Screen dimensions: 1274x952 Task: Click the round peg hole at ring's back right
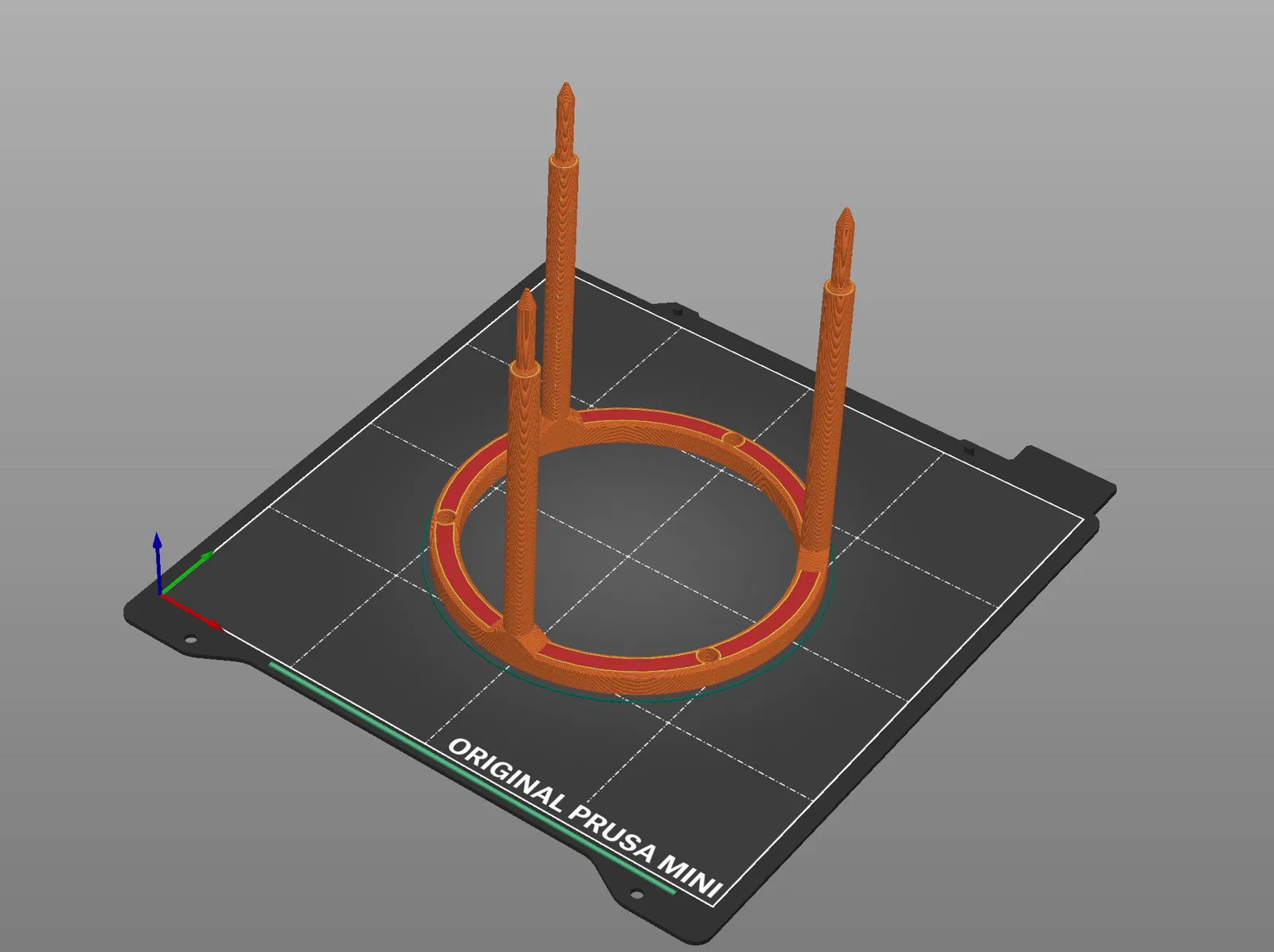pyautogui.click(x=733, y=439)
